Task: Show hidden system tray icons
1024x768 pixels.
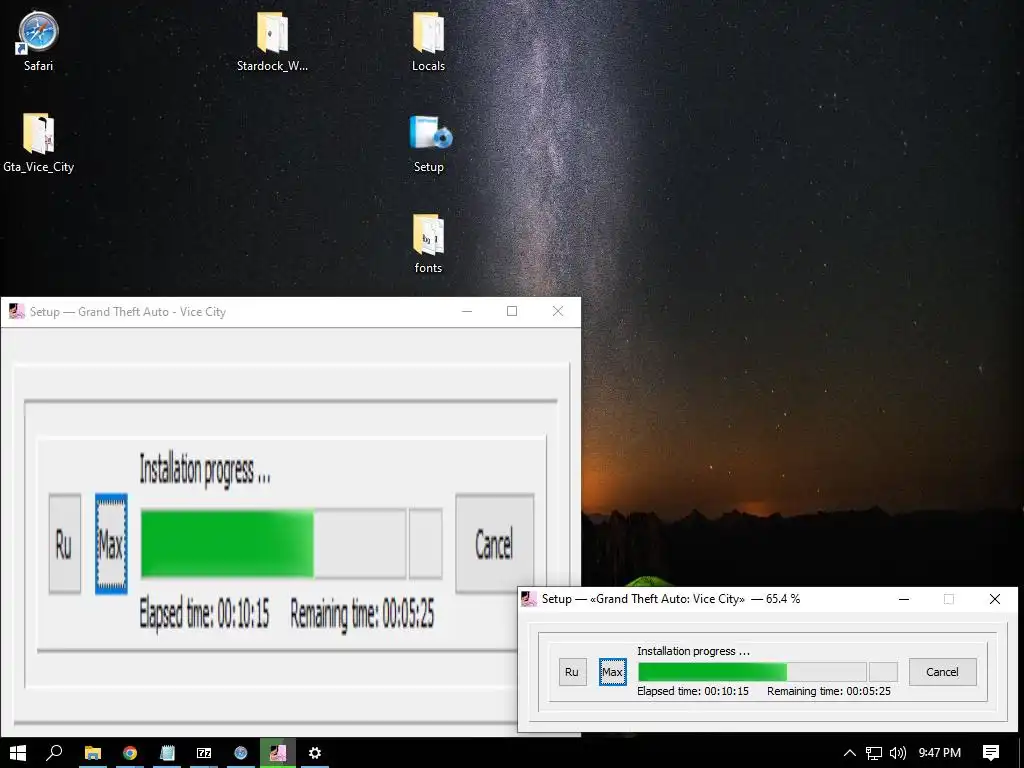Action: point(850,753)
